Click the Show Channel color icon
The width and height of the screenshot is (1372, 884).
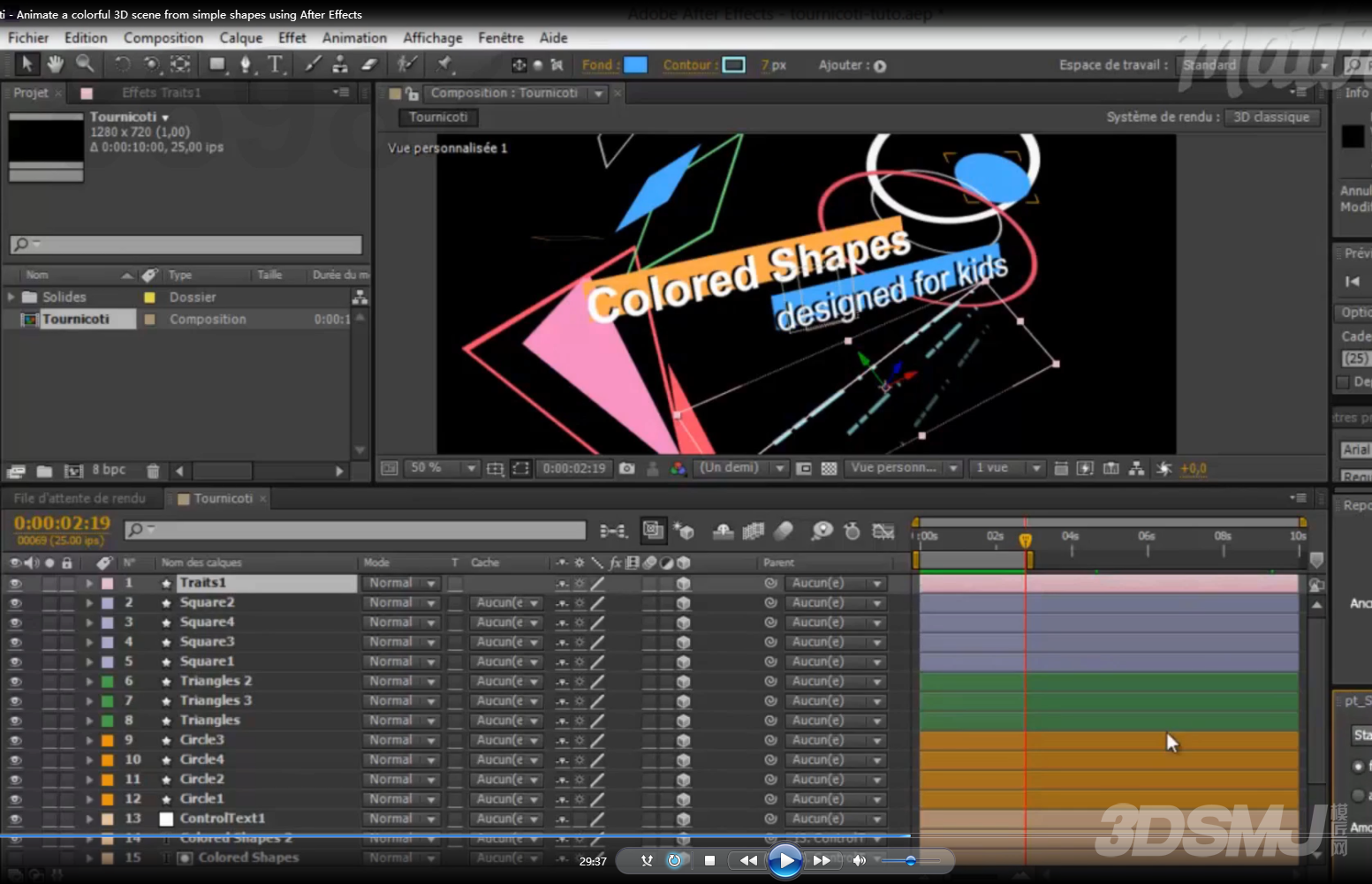pos(678,468)
